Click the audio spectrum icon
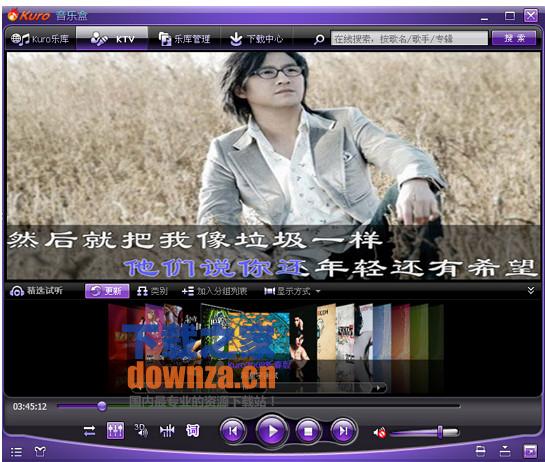The height and width of the screenshot is (462, 545). [167, 431]
